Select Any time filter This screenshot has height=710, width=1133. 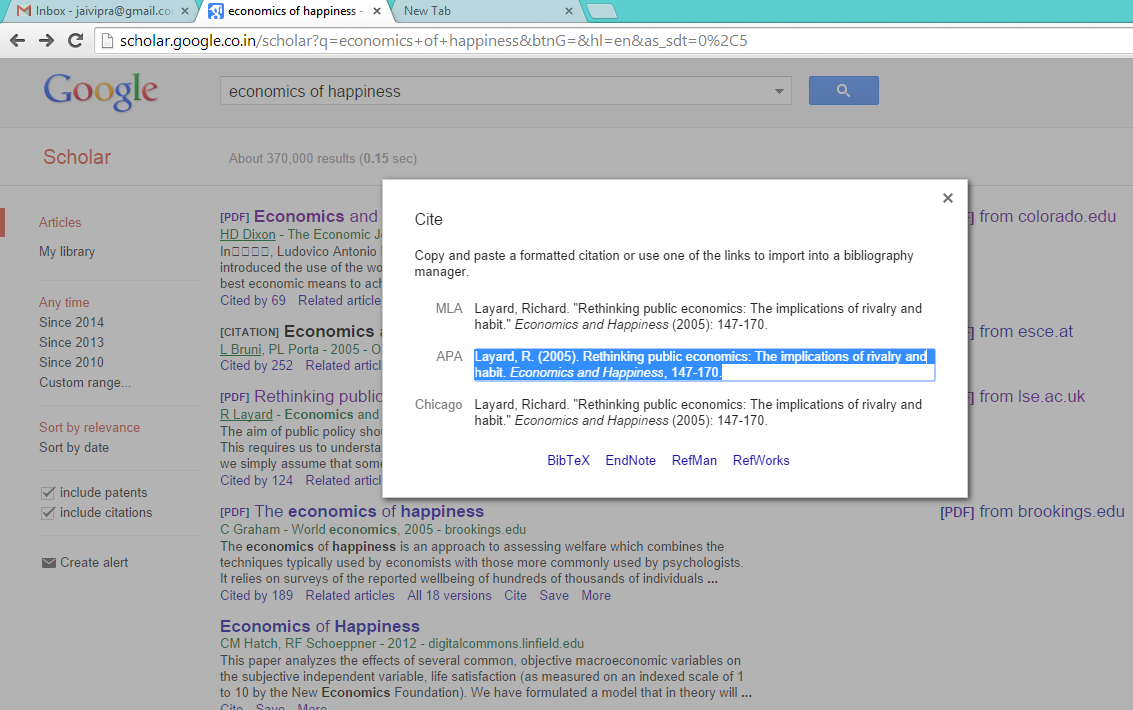click(x=64, y=302)
